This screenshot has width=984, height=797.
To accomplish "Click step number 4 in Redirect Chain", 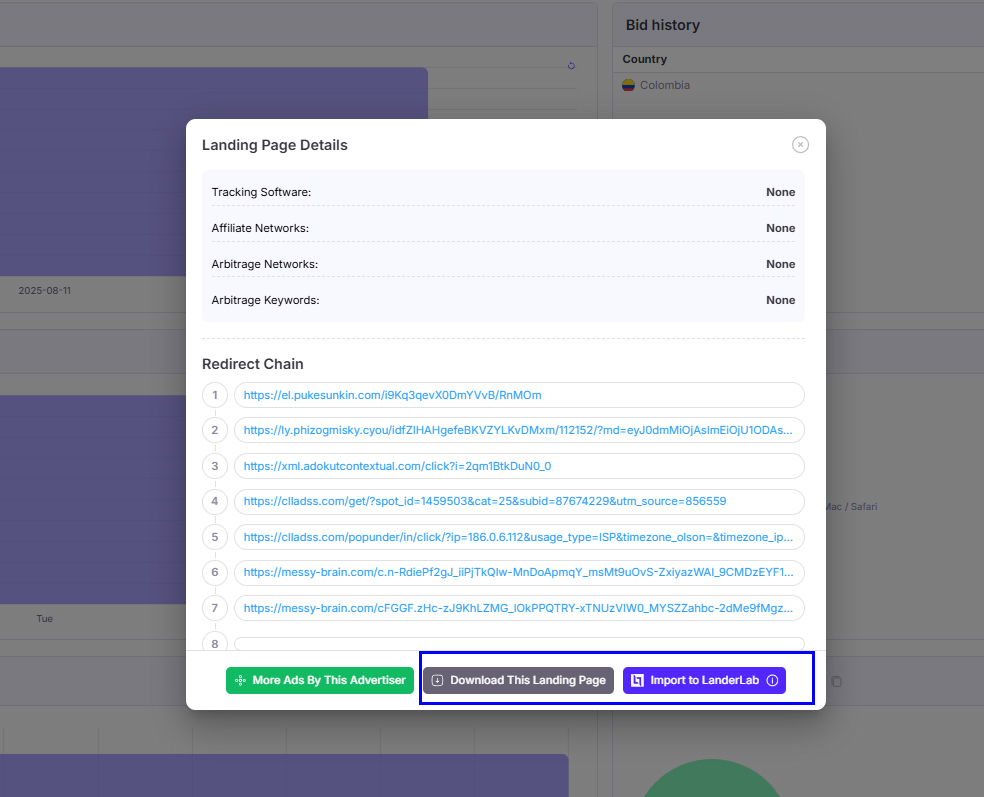I will [215, 501].
